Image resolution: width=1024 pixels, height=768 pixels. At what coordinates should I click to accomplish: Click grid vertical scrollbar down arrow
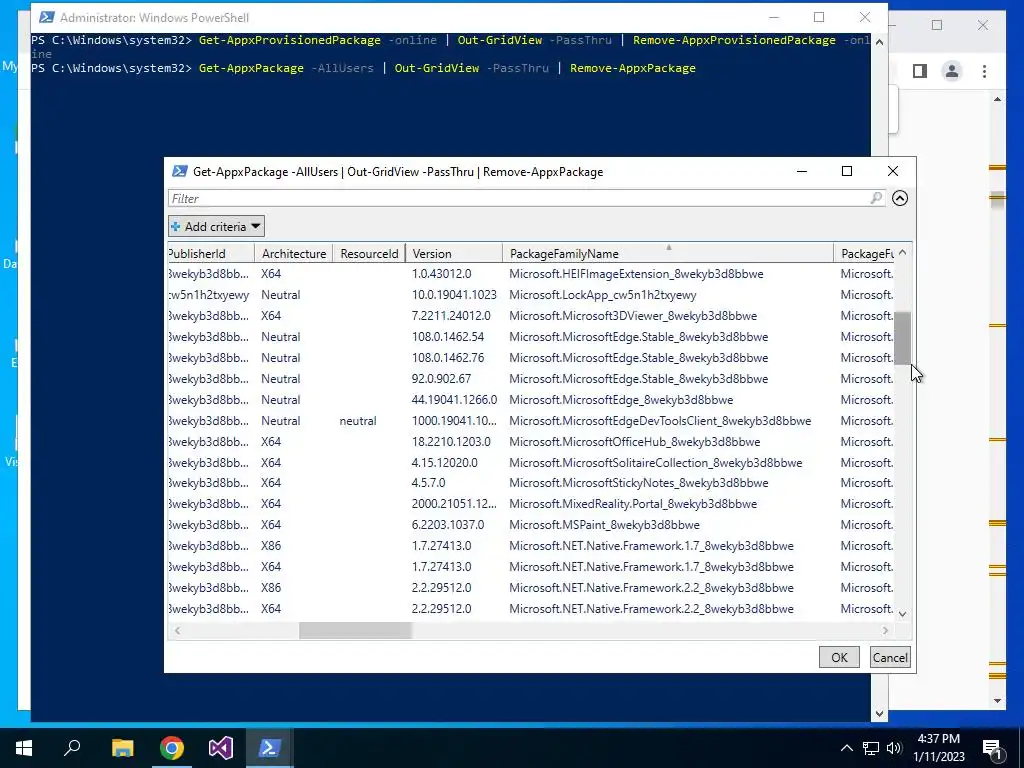pos(903,614)
